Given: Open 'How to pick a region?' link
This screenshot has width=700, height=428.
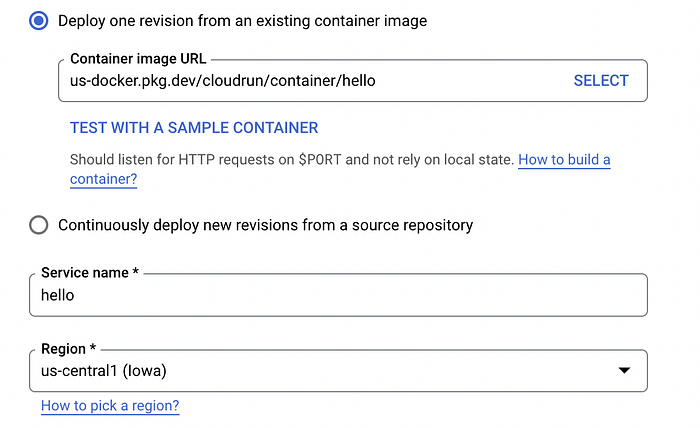Looking at the screenshot, I should pos(110,406).
